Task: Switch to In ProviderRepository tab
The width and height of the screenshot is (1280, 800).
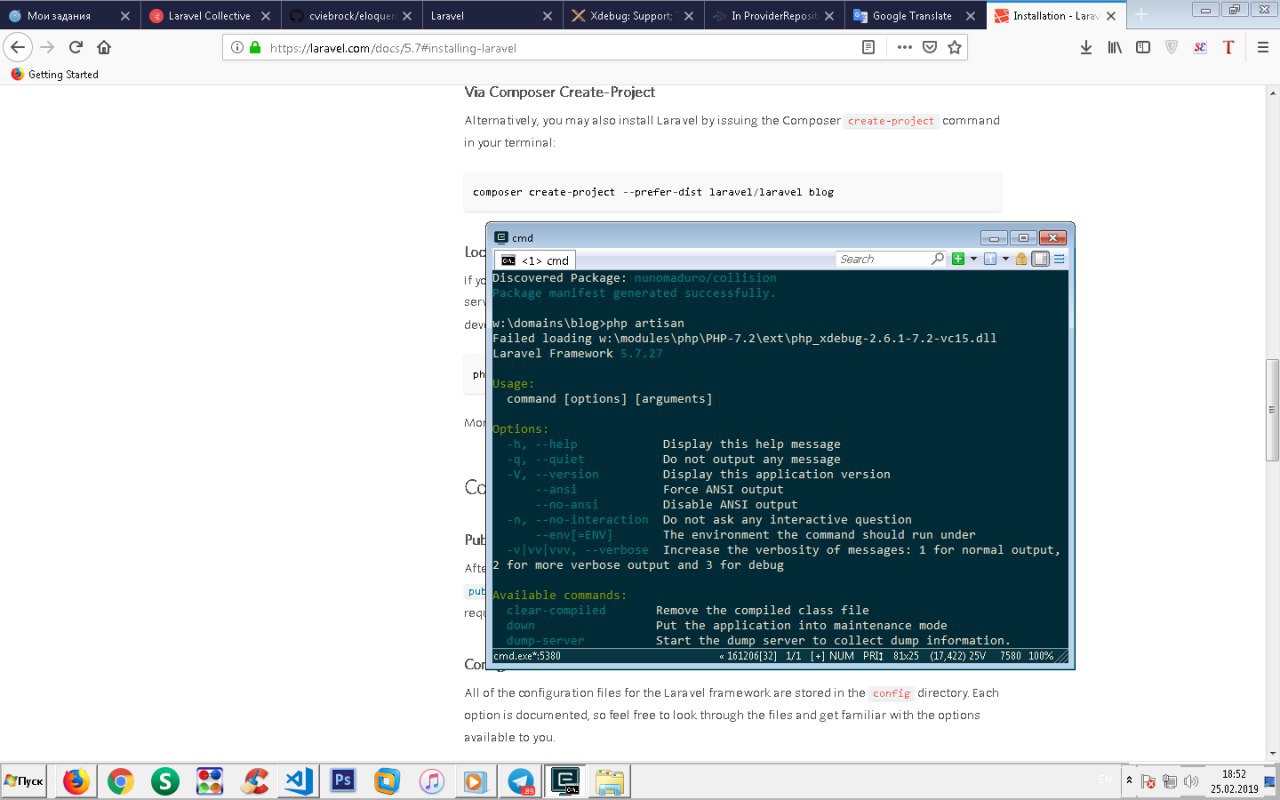Action: [x=772, y=15]
